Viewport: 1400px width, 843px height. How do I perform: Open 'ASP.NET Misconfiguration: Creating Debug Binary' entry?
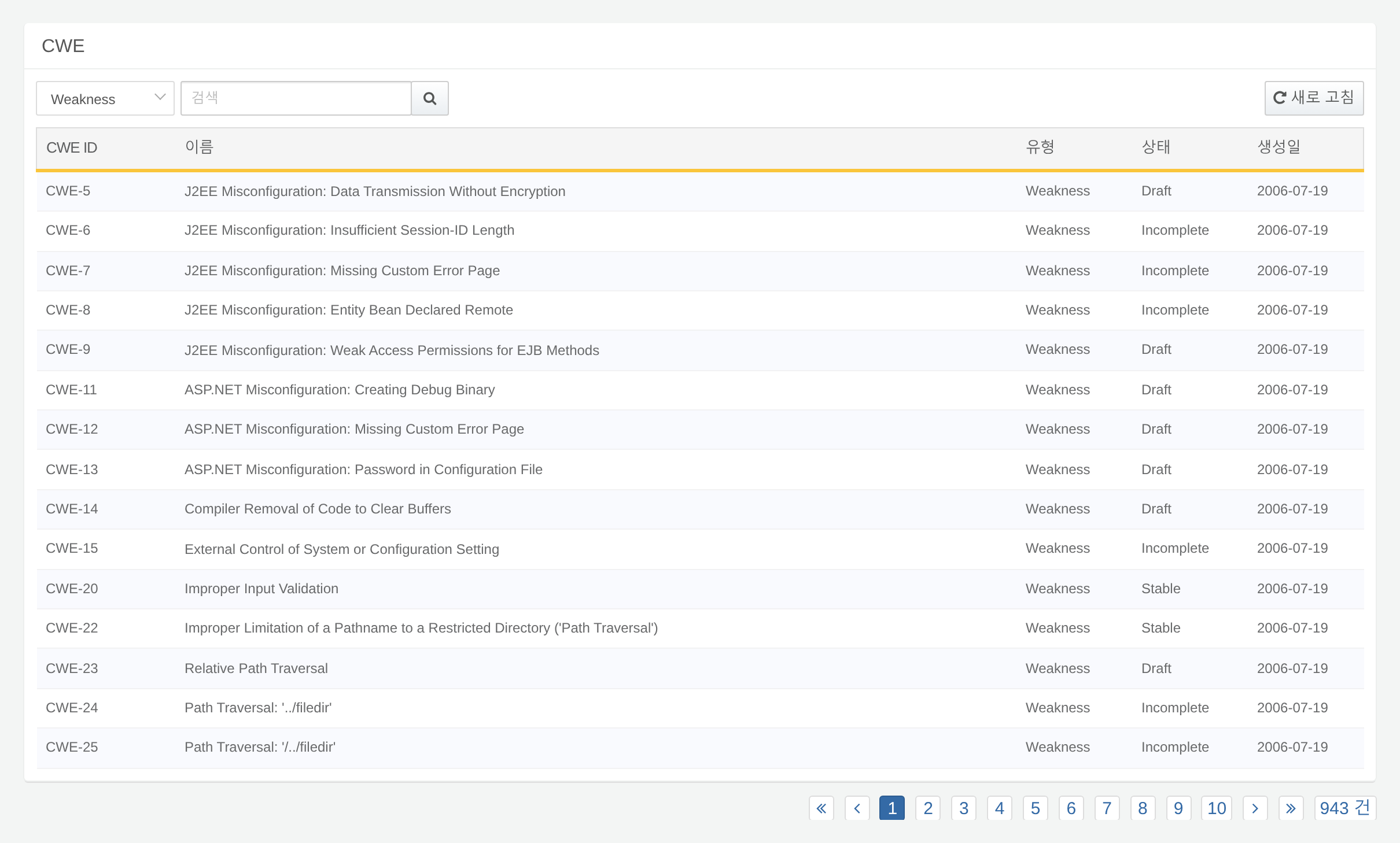point(340,390)
